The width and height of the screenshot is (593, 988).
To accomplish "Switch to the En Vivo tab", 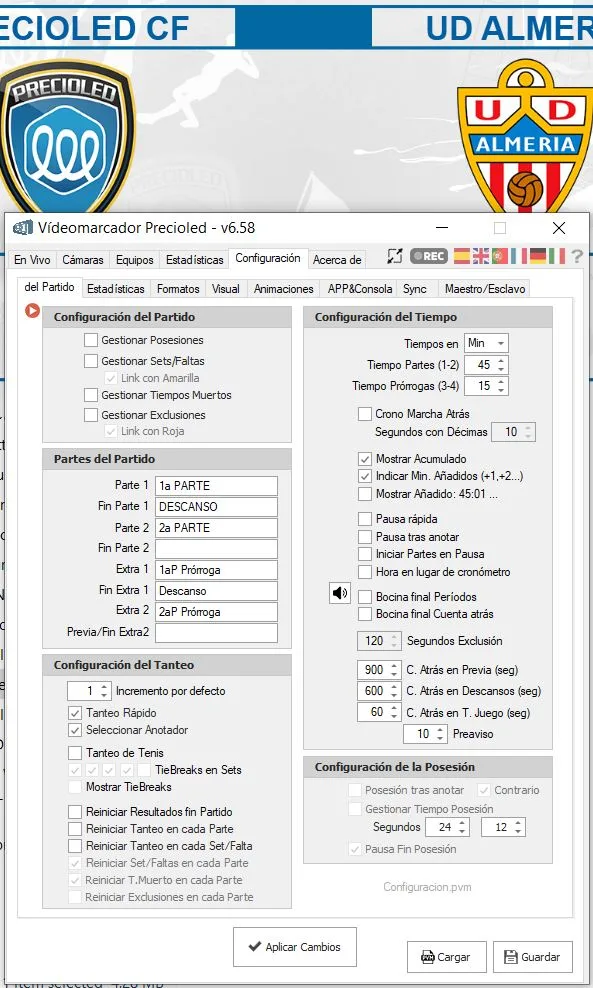I will [x=32, y=260].
